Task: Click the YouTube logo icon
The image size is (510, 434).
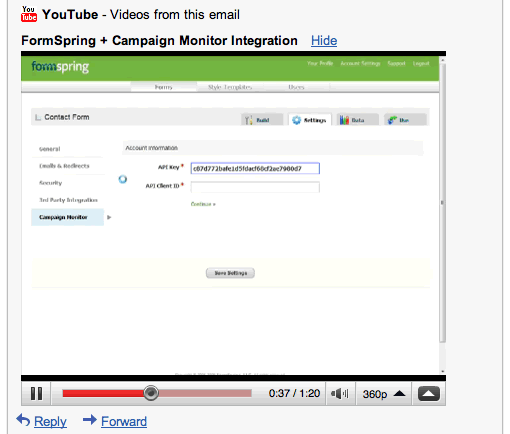Action: coord(29,14)
